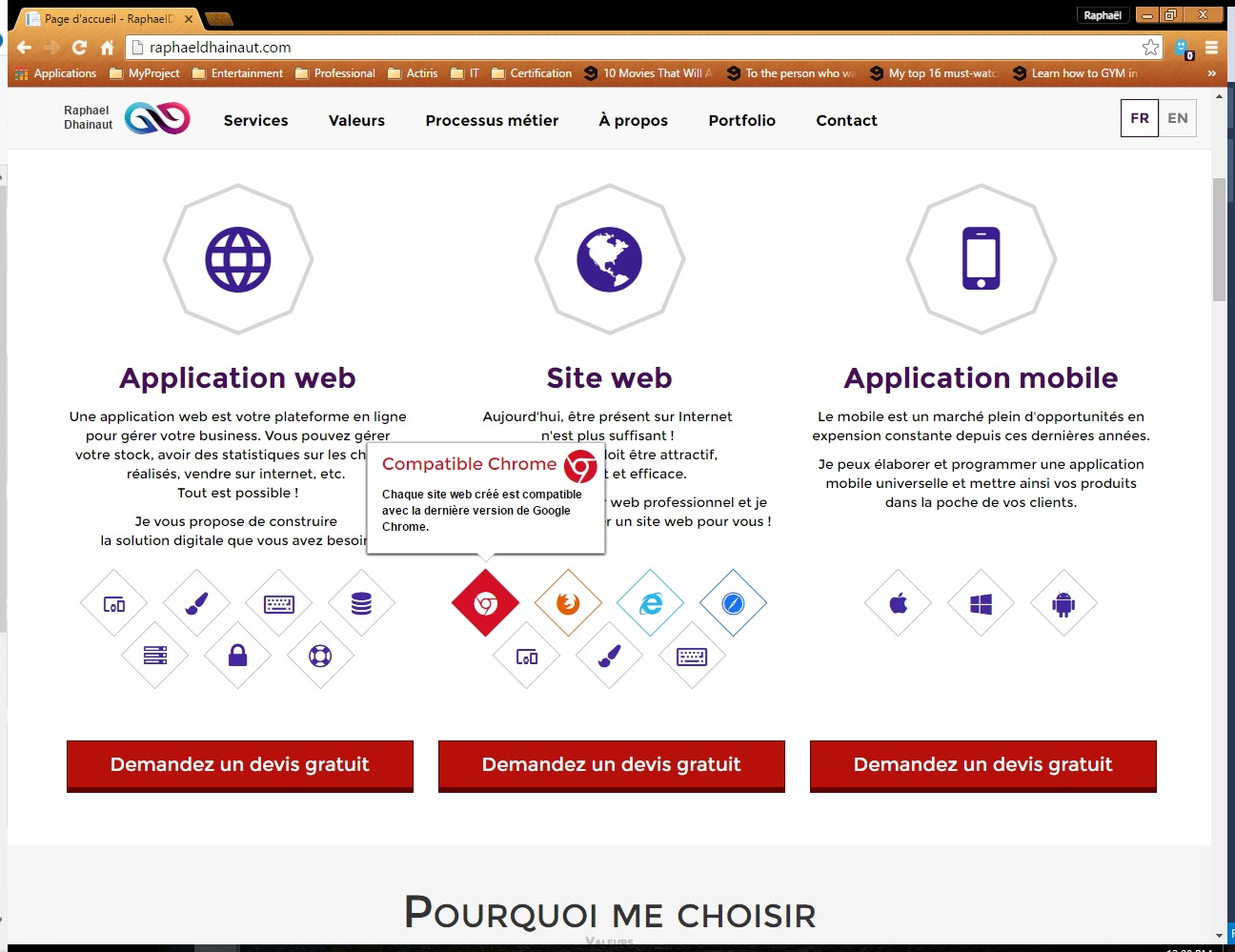
Task: Open the Applications bookmark shortcut
Action: [x=55, y=73]
